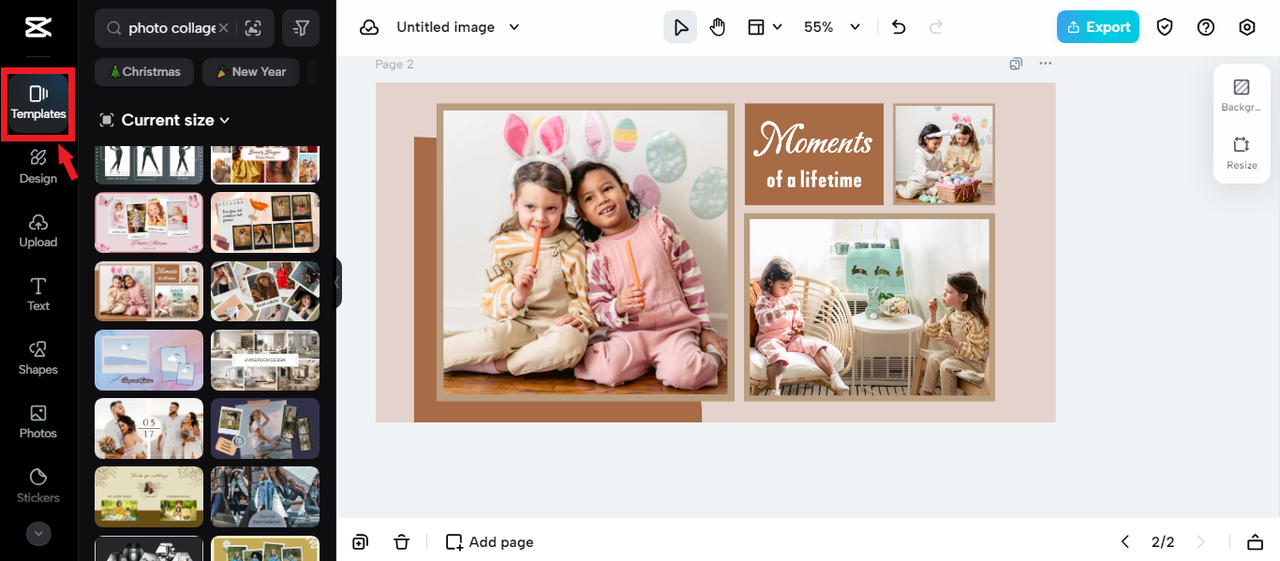Open the pages overview icon at bottom right
This screenshot has height=561, width=1280.
tap(1255, 542)
